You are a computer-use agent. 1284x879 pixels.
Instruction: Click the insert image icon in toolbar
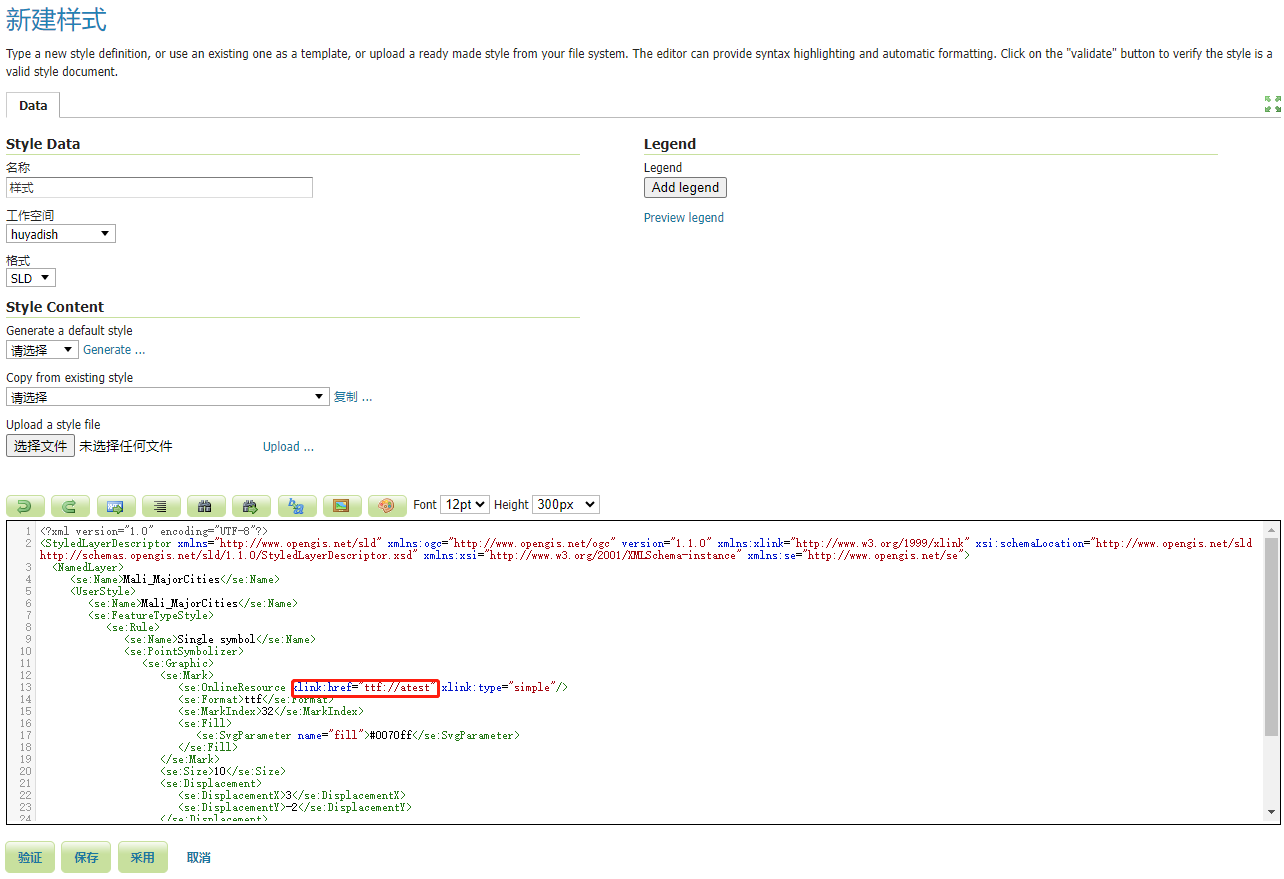pyautogui.click(x=341, y=506)
